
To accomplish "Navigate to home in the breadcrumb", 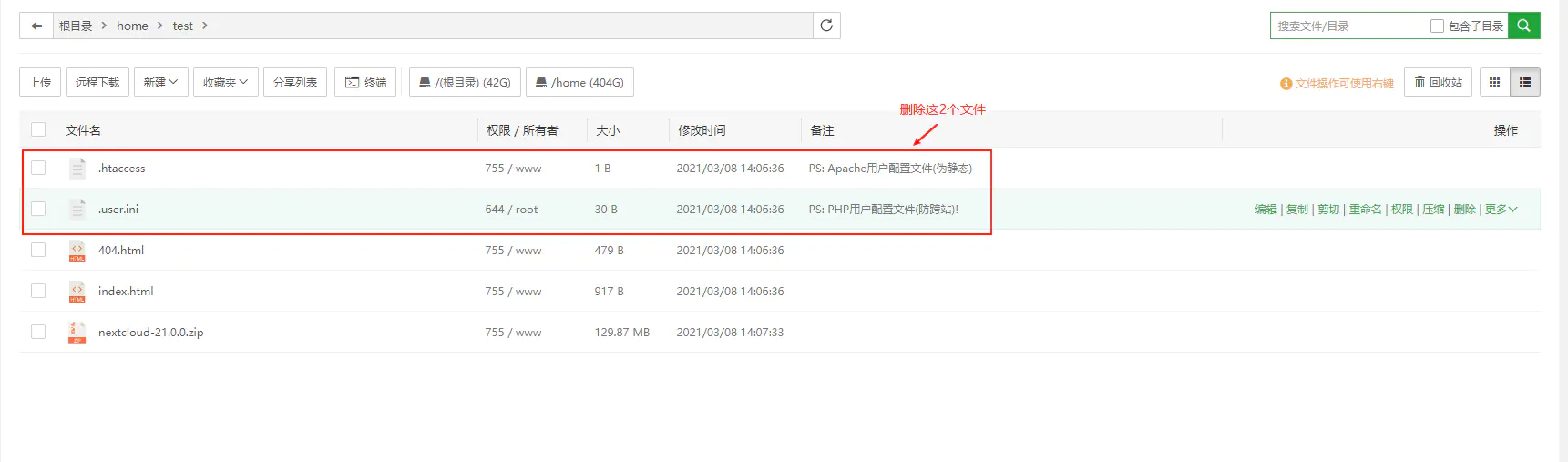I will 132,26.
